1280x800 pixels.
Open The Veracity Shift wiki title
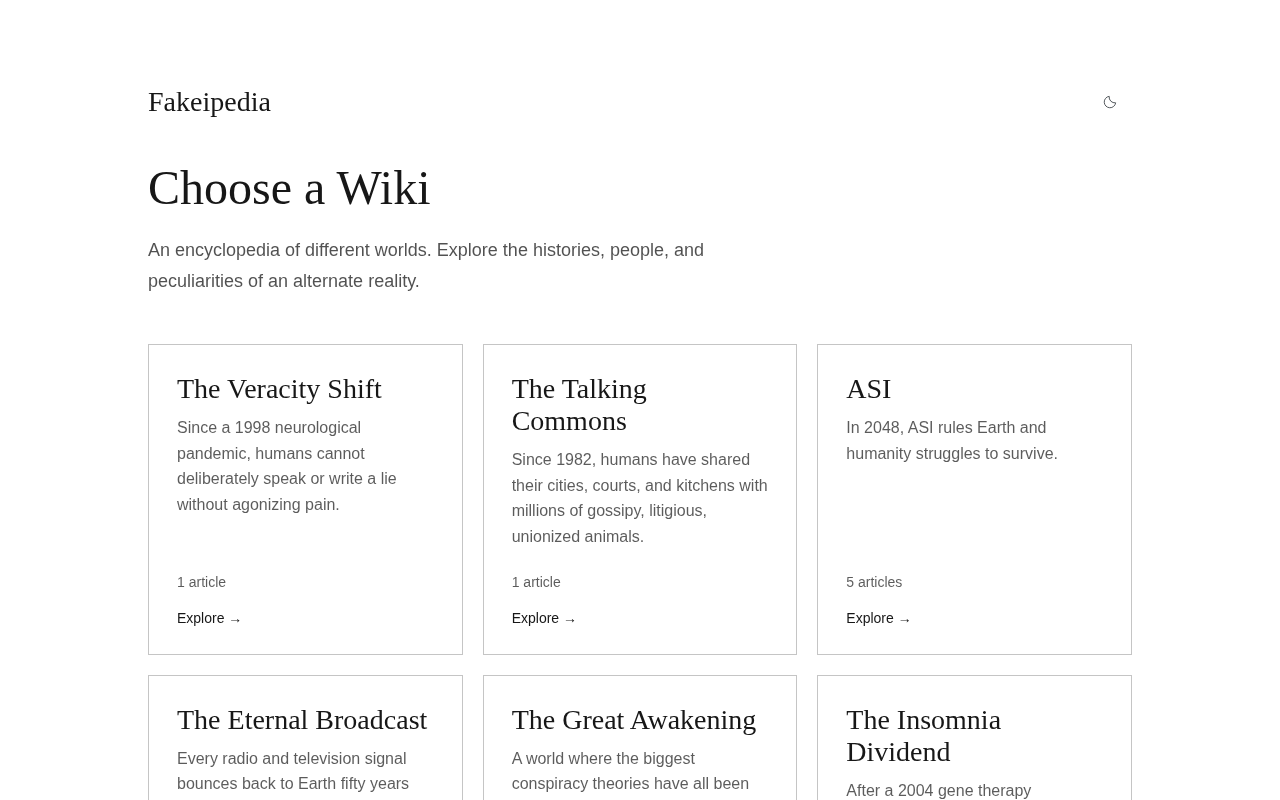pyautogui.click(x=279, y=389)
